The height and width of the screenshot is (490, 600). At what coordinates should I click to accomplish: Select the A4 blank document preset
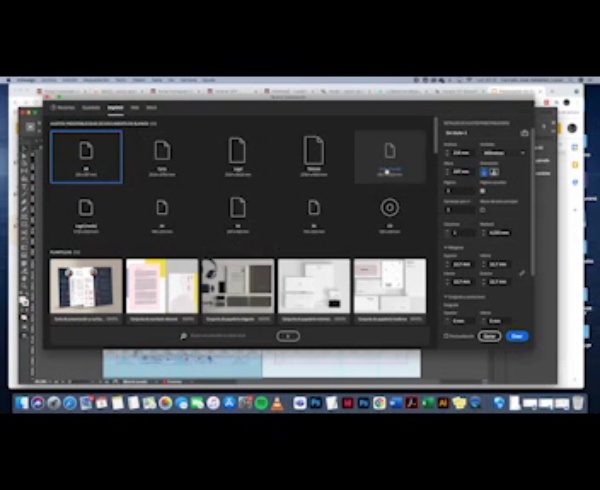(x=86, y=157)
